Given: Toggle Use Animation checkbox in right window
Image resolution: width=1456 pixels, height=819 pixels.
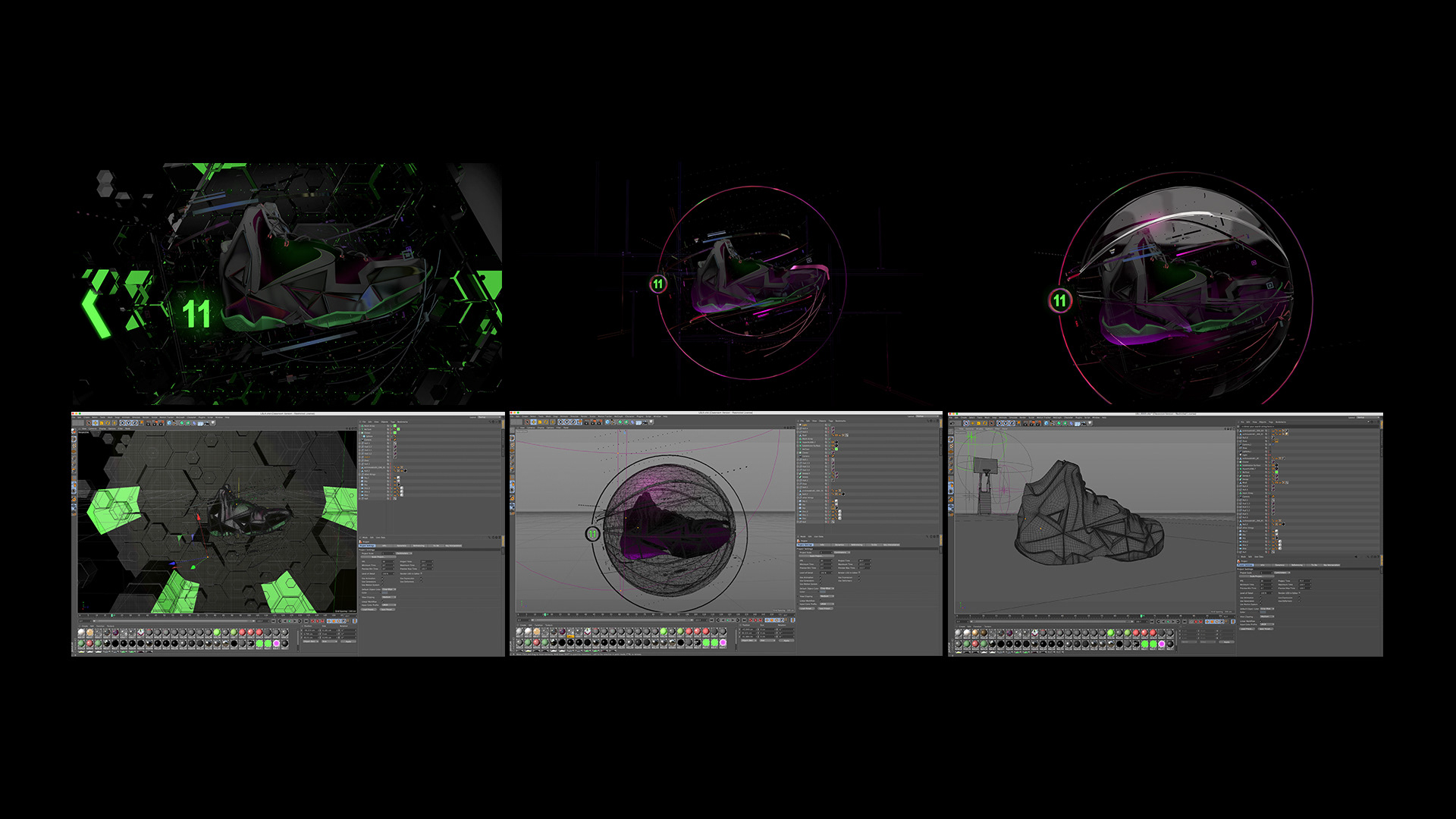Looking at the screenshot, I should (x=1260, y=598).
